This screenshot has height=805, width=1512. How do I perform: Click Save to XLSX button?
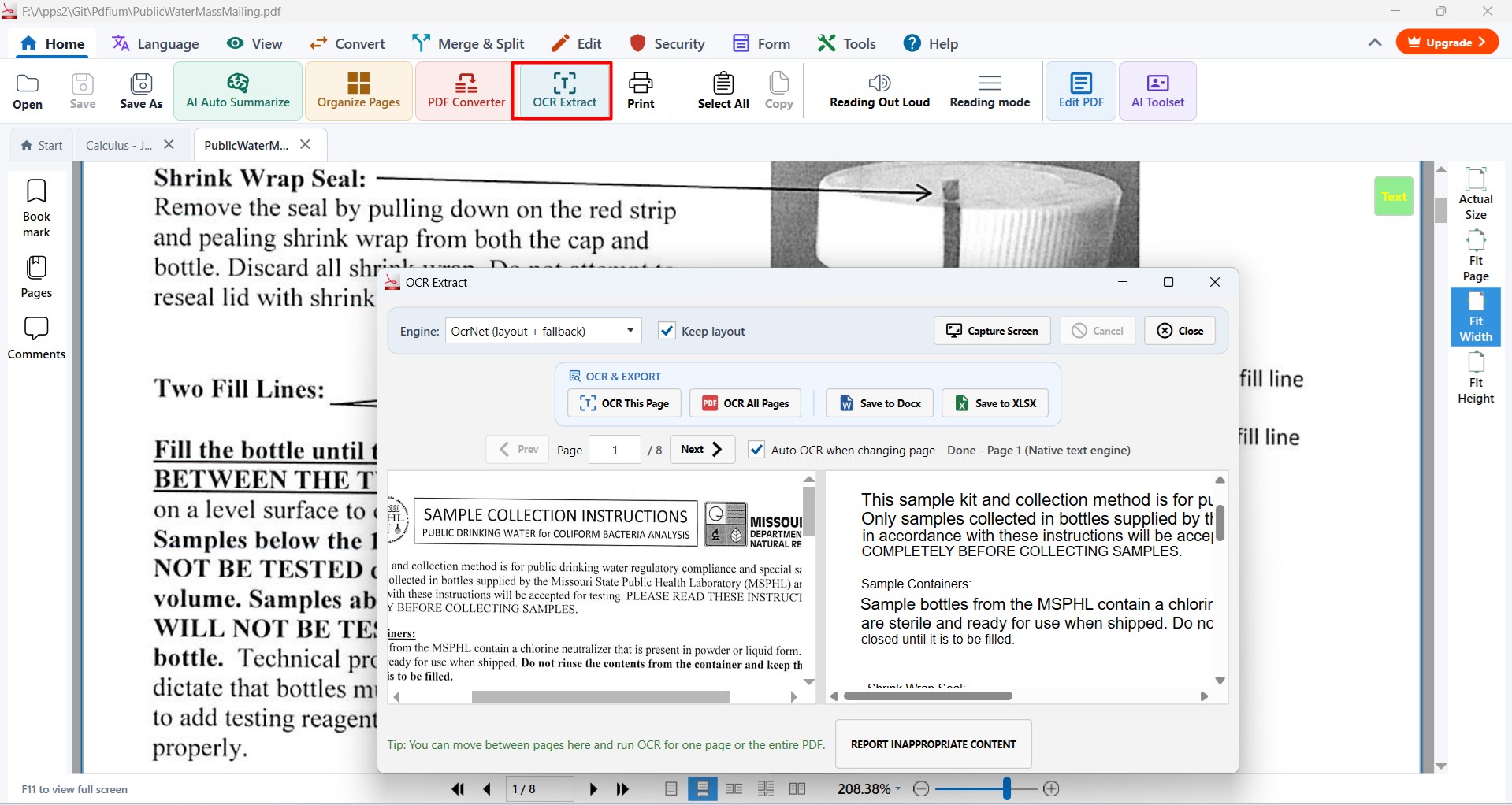tap(995, 403)
